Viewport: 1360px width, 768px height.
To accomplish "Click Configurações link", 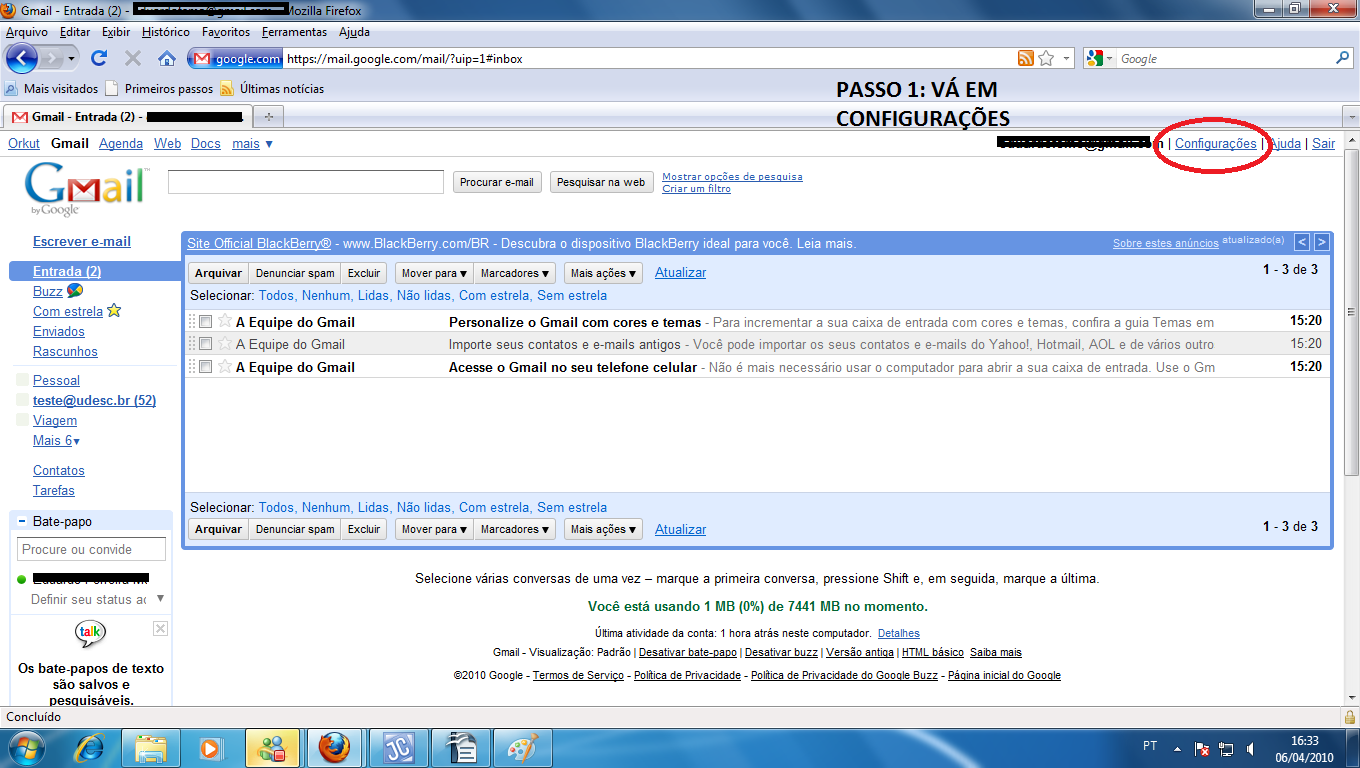I will point(1215,143).
